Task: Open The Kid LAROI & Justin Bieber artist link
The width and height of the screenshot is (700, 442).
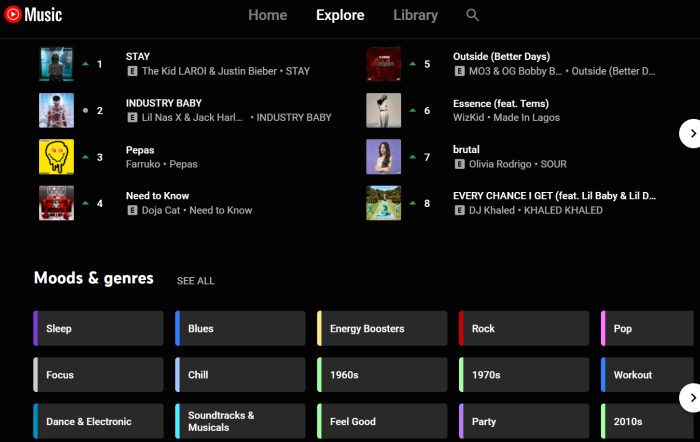Action: (209, 71)
